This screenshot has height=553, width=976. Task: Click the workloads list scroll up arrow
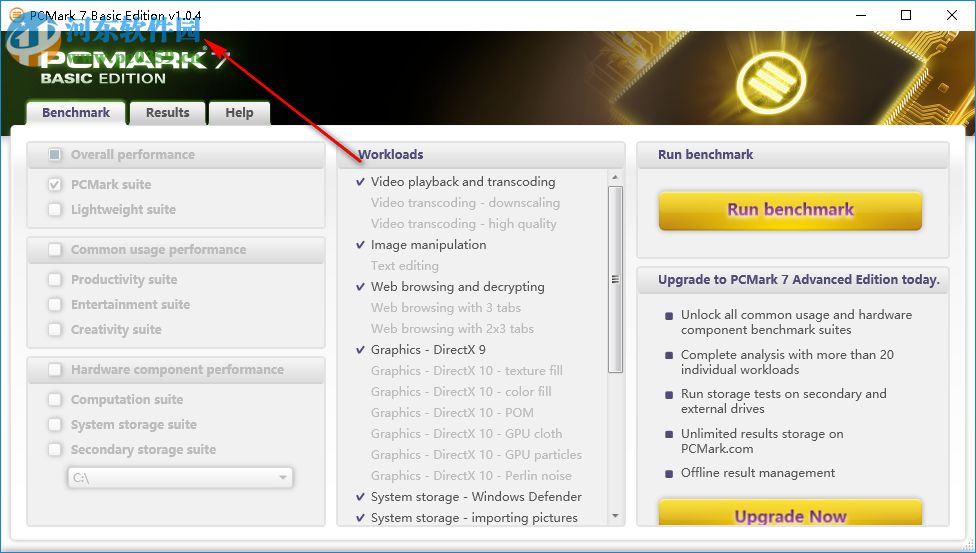point(615,177)
